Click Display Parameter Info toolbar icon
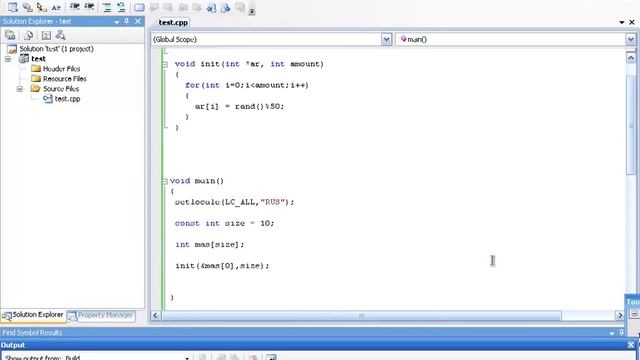The height and width of the screenshot is (360, 640). click(x=27, y=7)
